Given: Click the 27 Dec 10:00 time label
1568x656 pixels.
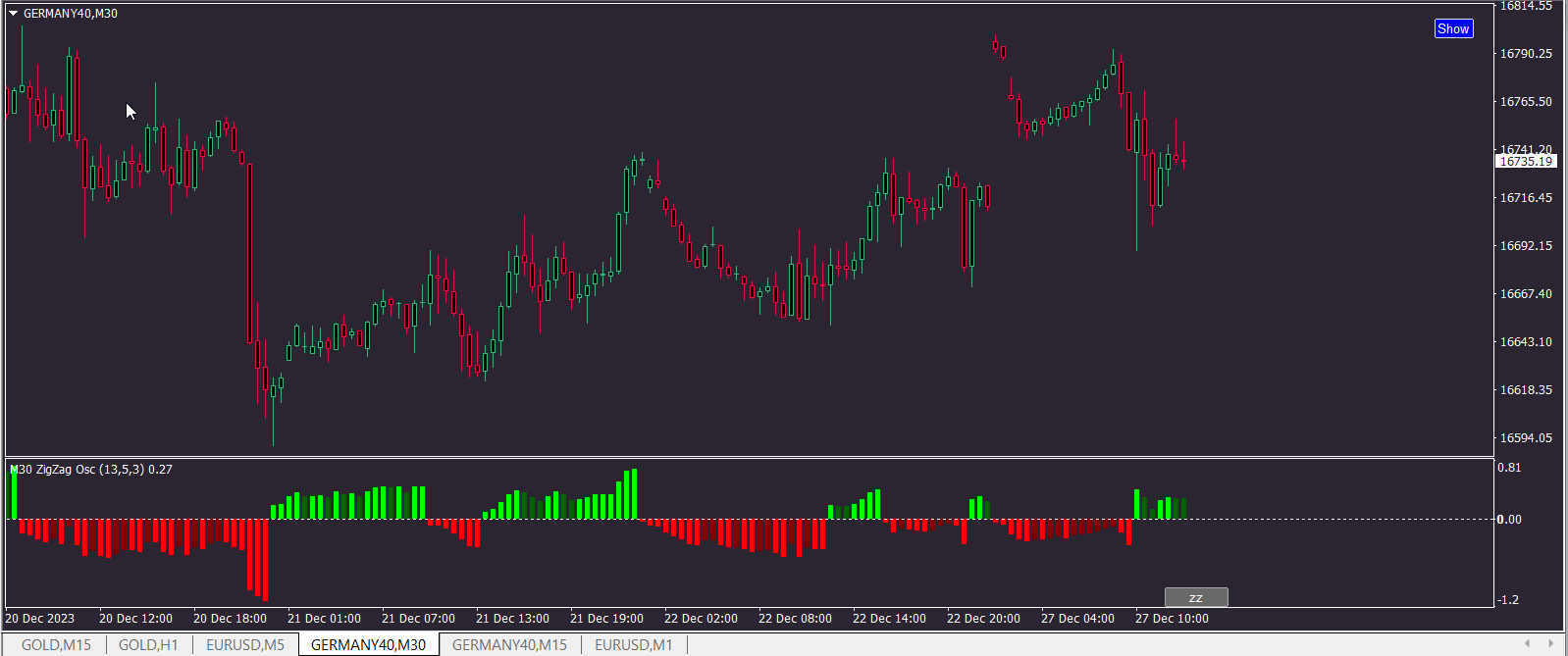Looking at the screenshot, I should click(1172, 619).
